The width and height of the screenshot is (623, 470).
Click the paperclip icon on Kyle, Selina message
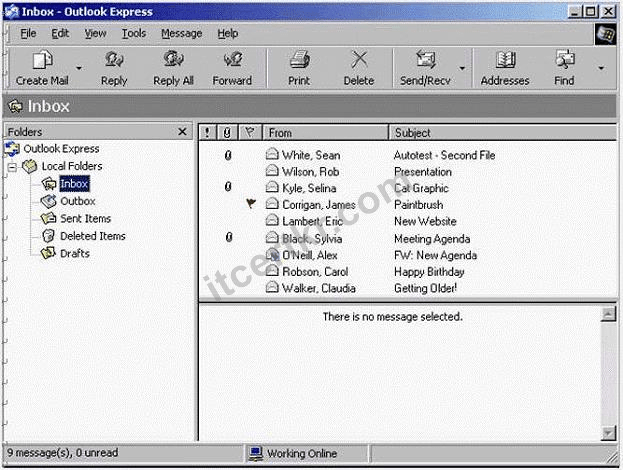(x=228, y=186)
